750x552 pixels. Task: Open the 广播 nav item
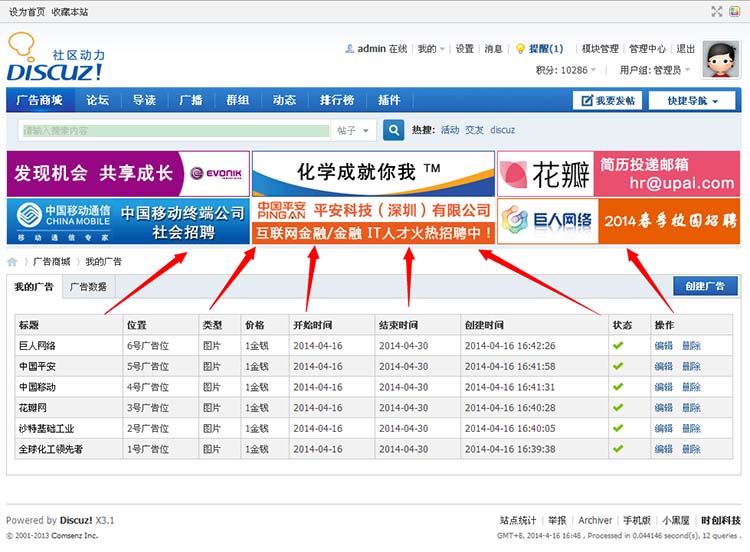(x=191, y=100)
